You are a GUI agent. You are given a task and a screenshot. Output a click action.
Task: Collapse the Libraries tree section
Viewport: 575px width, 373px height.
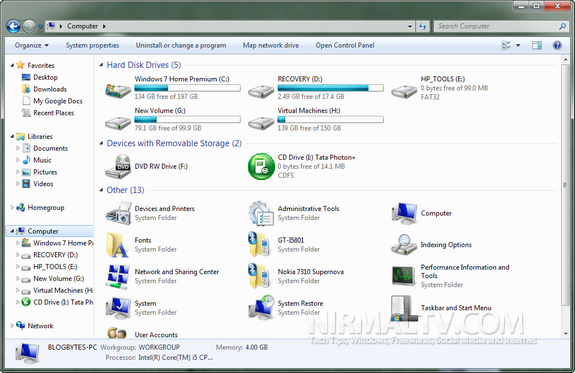[x=12, y=136]
